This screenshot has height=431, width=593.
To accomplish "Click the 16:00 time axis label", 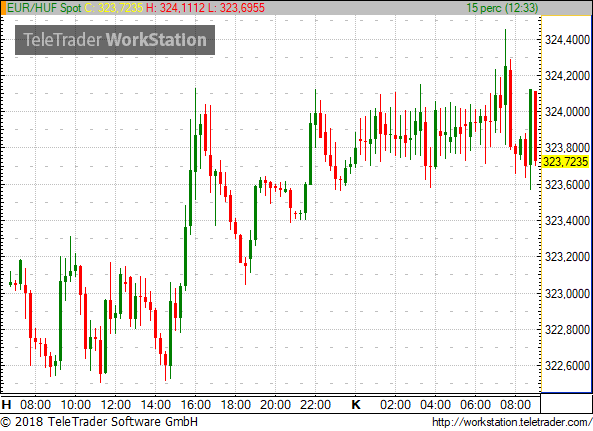I will point(196,405).
